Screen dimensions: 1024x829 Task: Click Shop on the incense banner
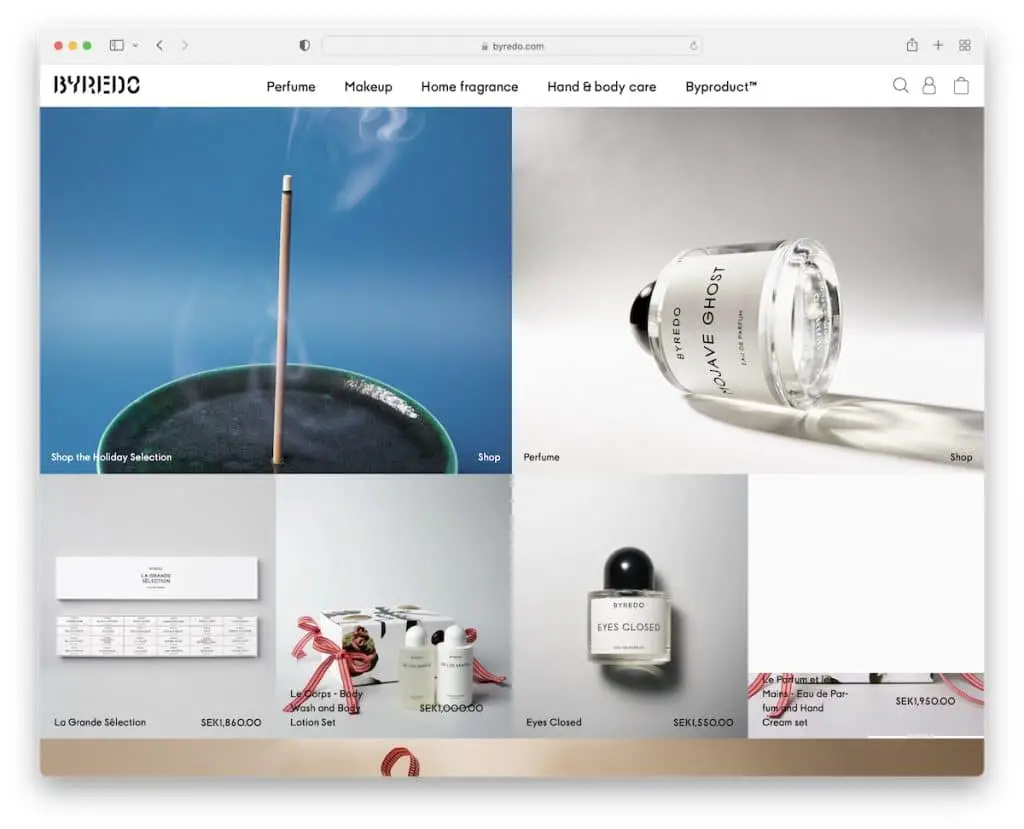click(x=489, y=457)
